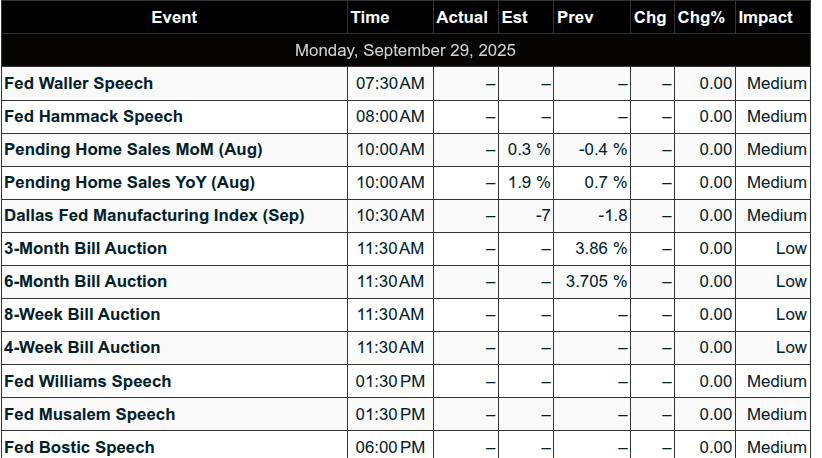
Task: Open the Fed Hammack Speech event
Action: (93, 116)
